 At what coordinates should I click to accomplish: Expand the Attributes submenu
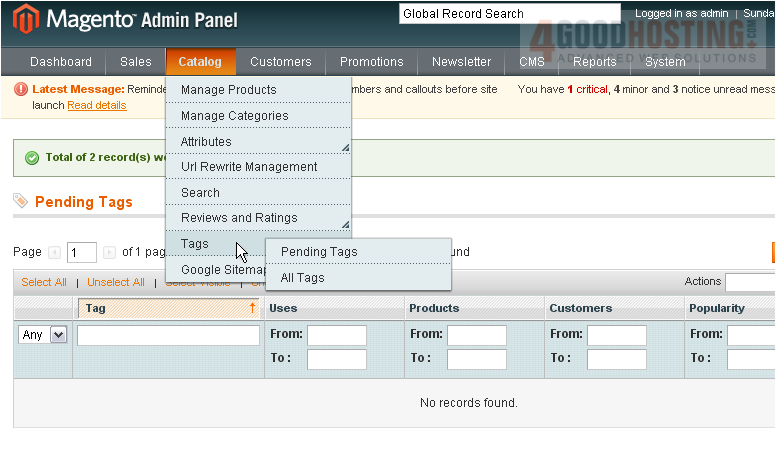coord(345,147)
